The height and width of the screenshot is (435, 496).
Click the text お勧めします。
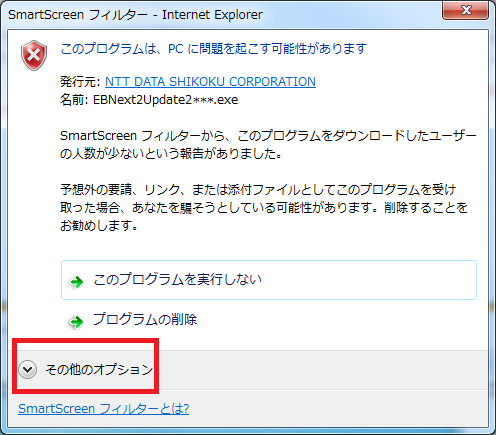point(99,226)
